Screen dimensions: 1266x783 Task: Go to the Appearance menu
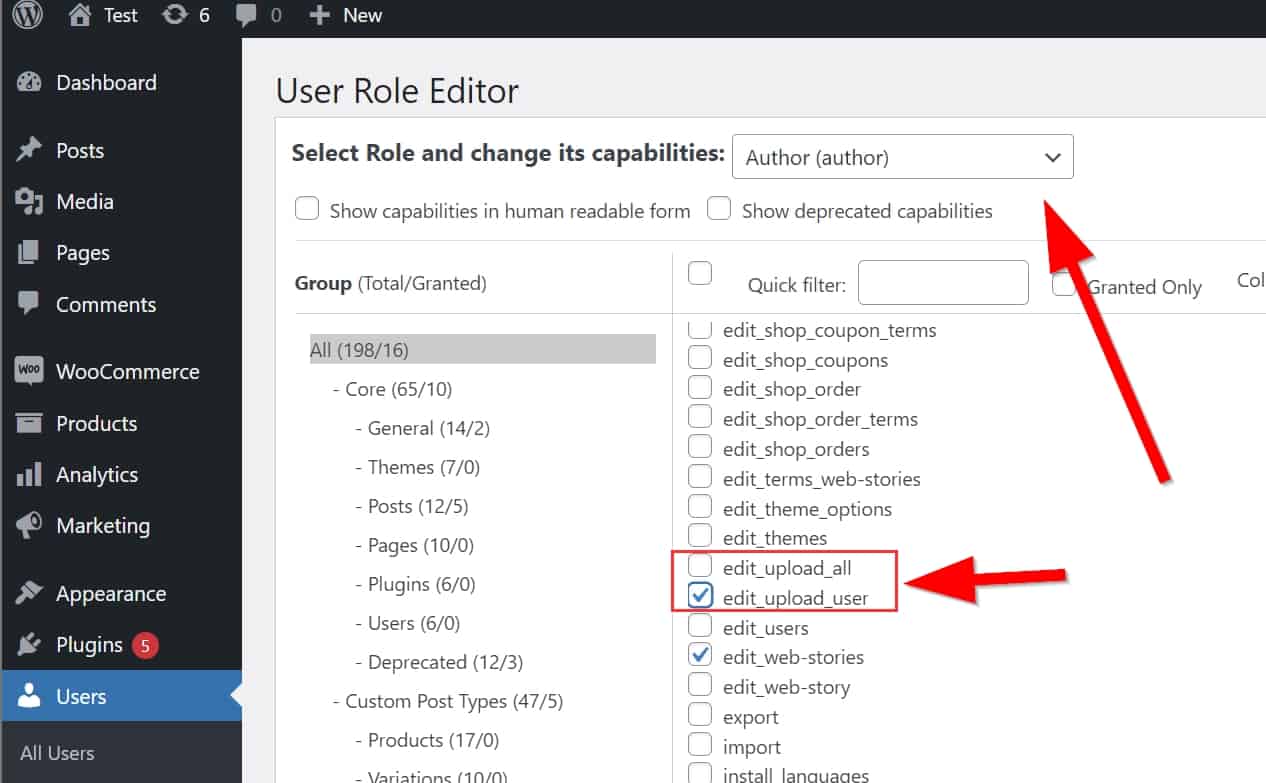click(x=110, y=594)
